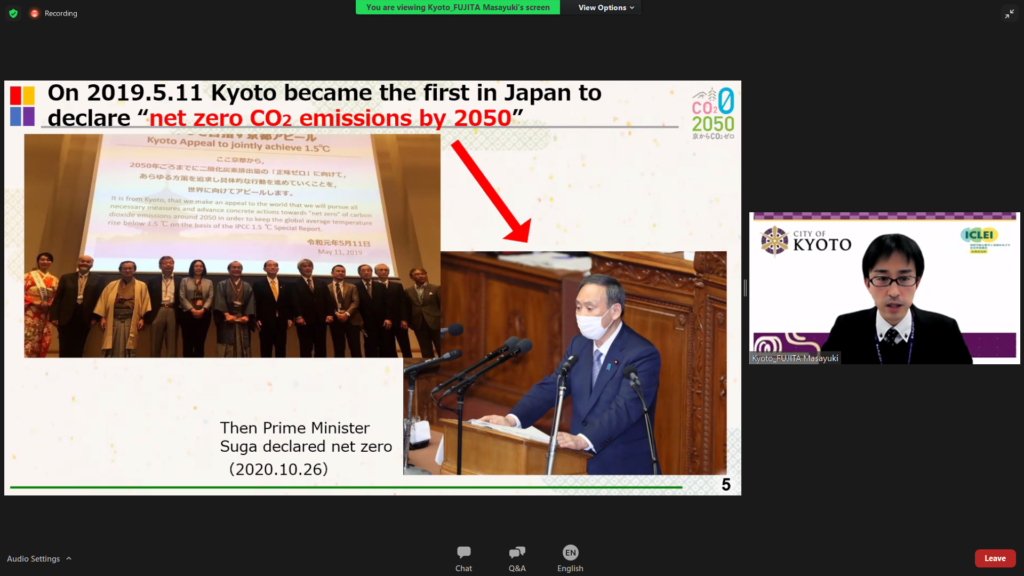Click the red arrow on the slide
1024x576 pixels.
click(x=490, y=192)
